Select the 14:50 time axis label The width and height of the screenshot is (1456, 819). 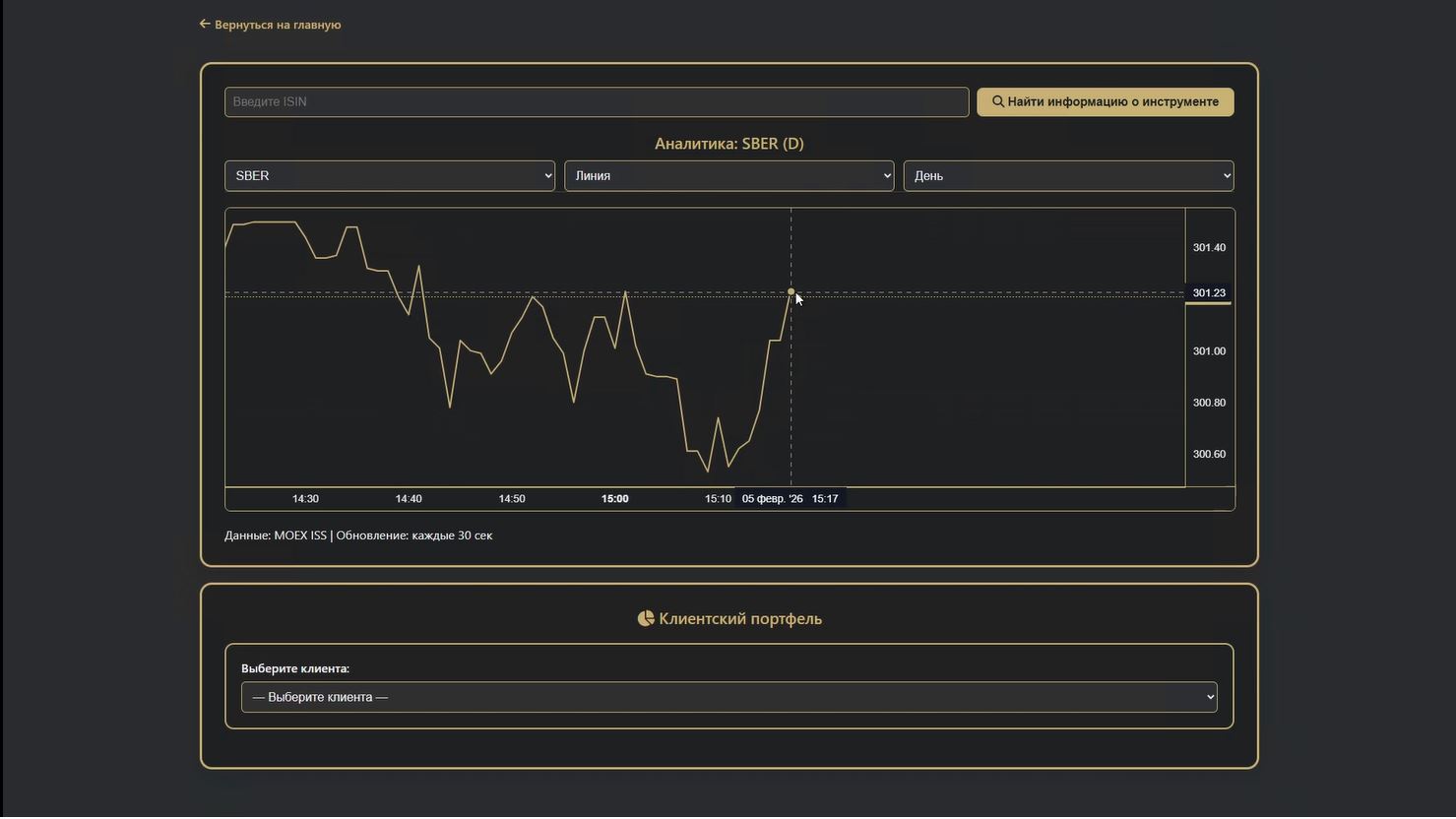511,499
